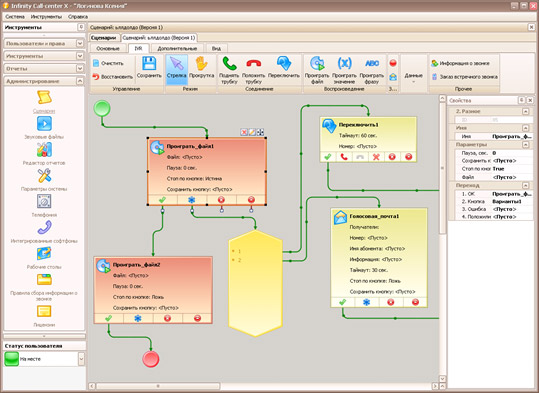This screenshot has height=393, width=539.
Task: Switch to the Основные ribbon tab
Action: point(108,48)
